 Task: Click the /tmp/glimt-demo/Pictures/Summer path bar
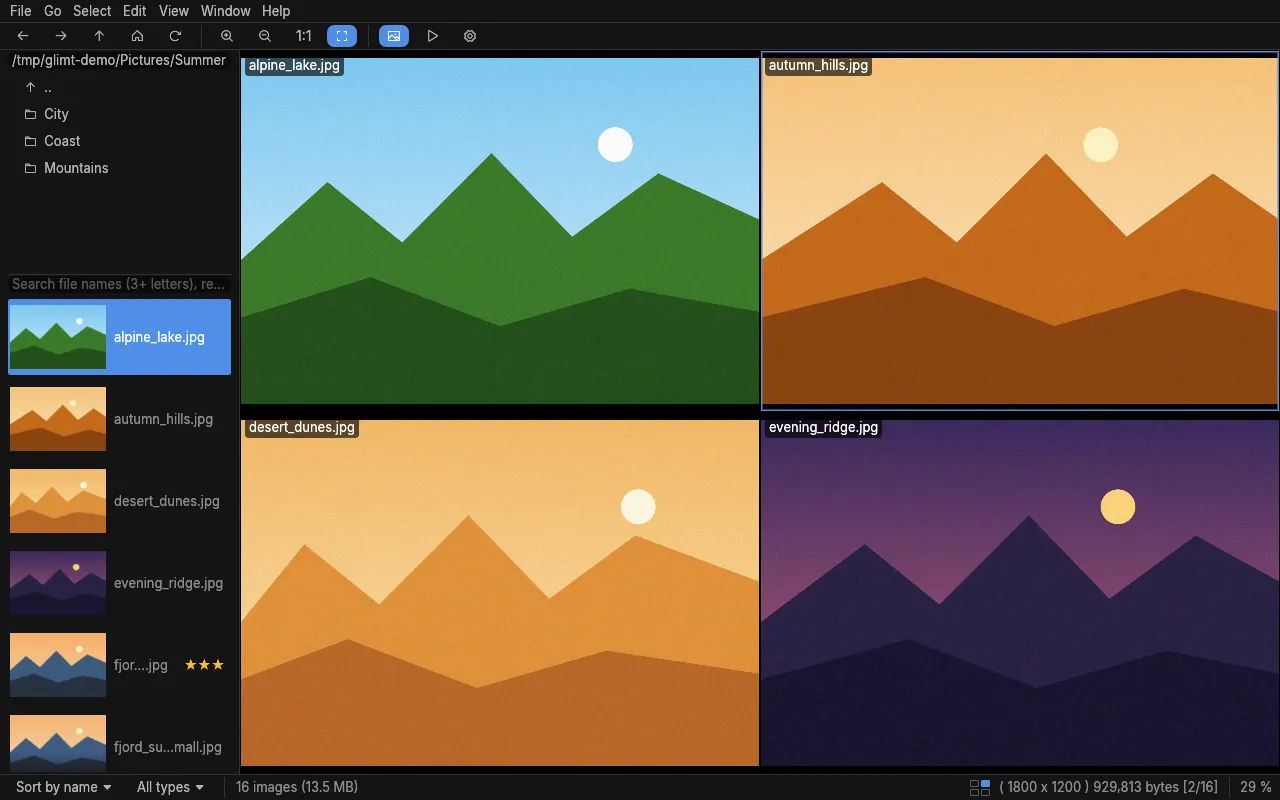(x=119, y=60)
